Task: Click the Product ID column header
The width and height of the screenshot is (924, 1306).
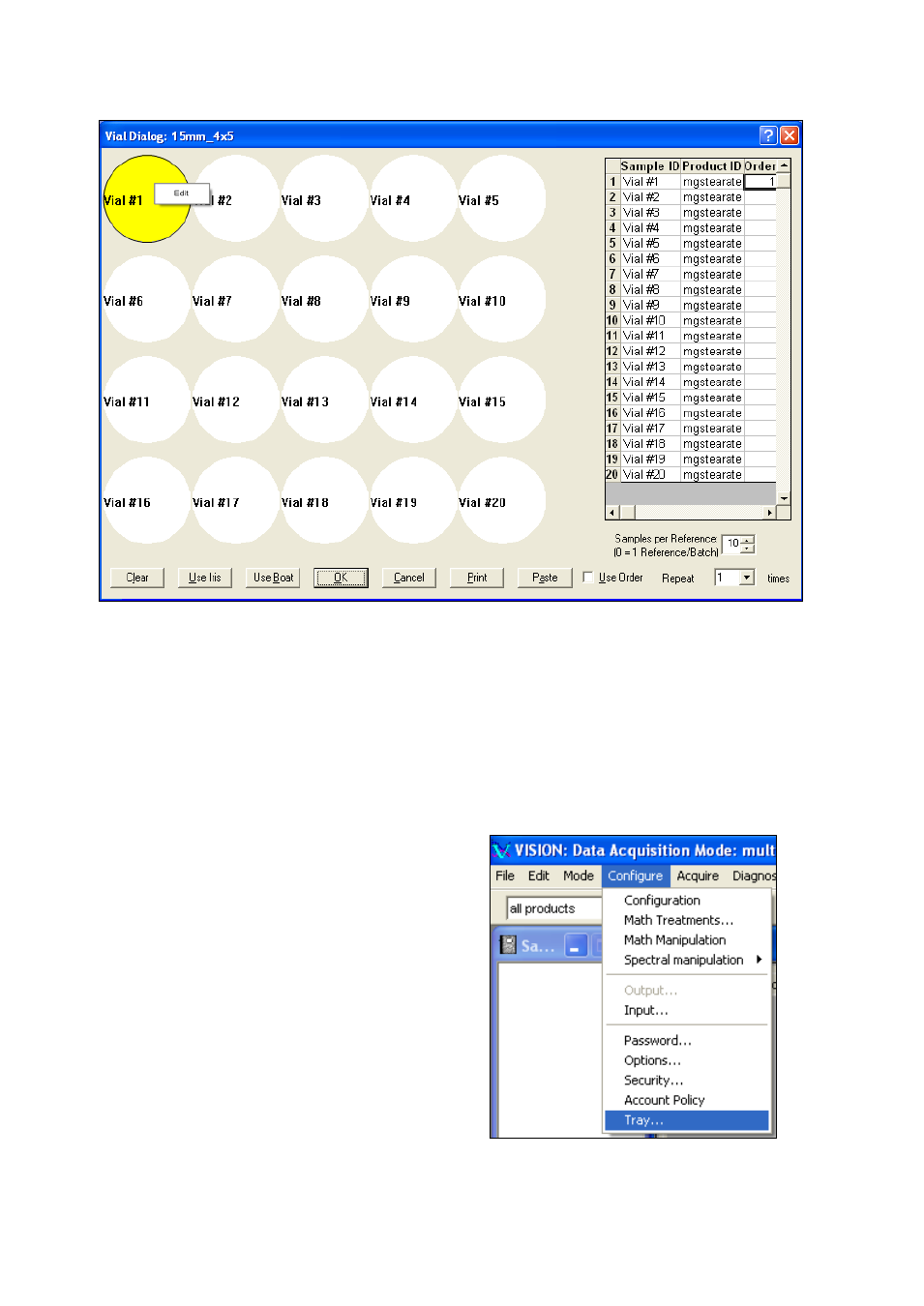Action: click(712, 166)
